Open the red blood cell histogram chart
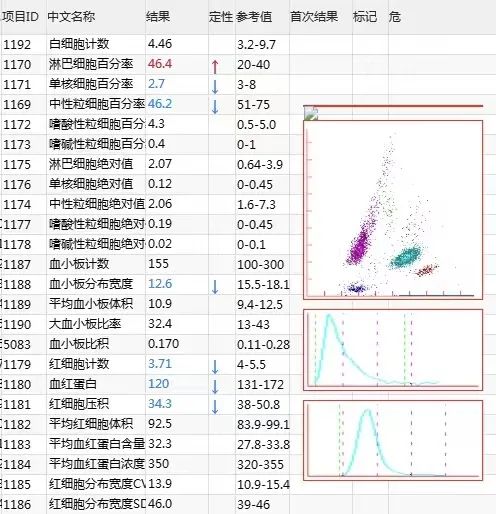The height and width of the screenshot is (514, 496). click(x=393, y=440)
